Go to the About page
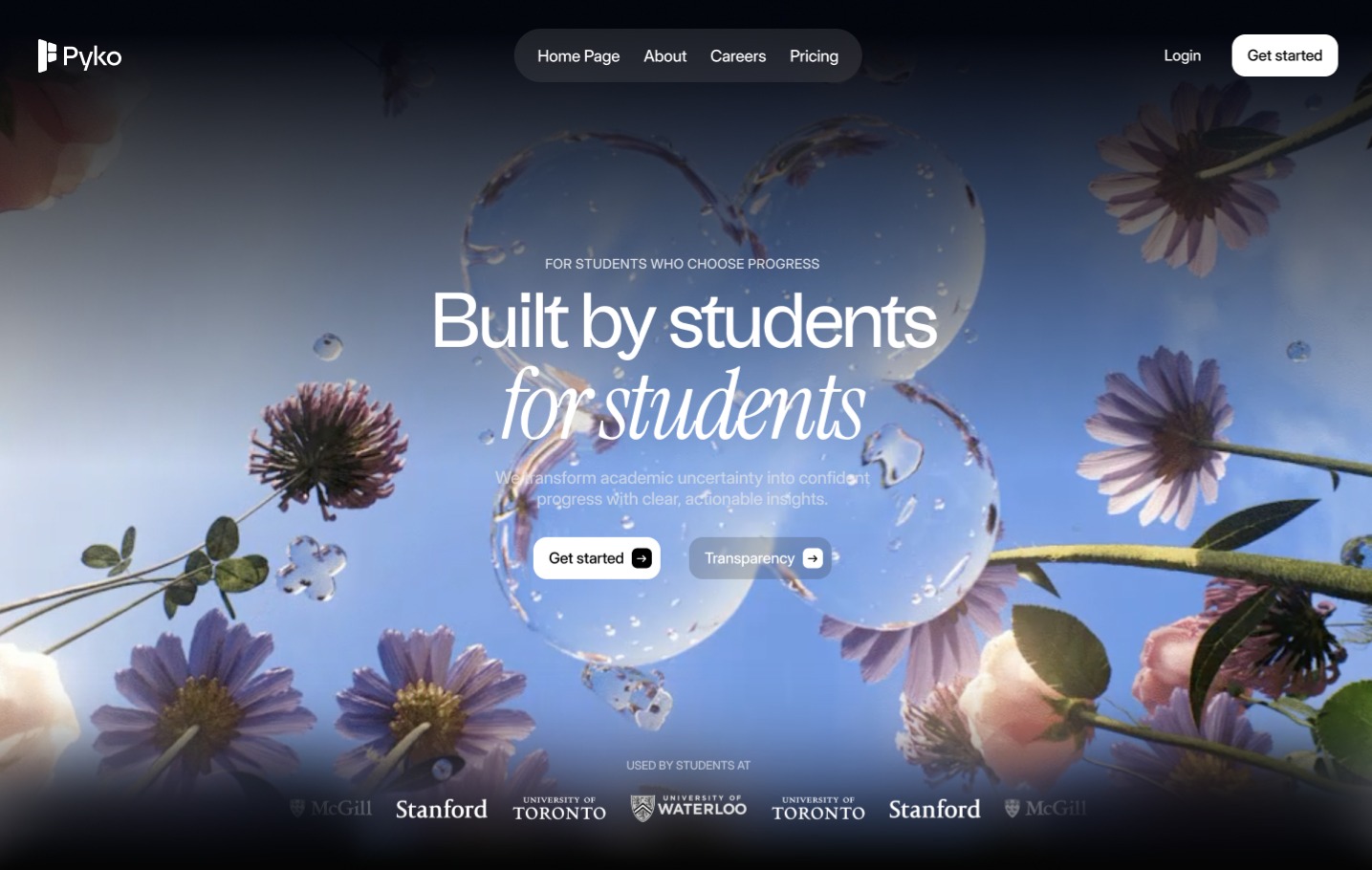The image size is (1372, 870). [x=665, y=56]
